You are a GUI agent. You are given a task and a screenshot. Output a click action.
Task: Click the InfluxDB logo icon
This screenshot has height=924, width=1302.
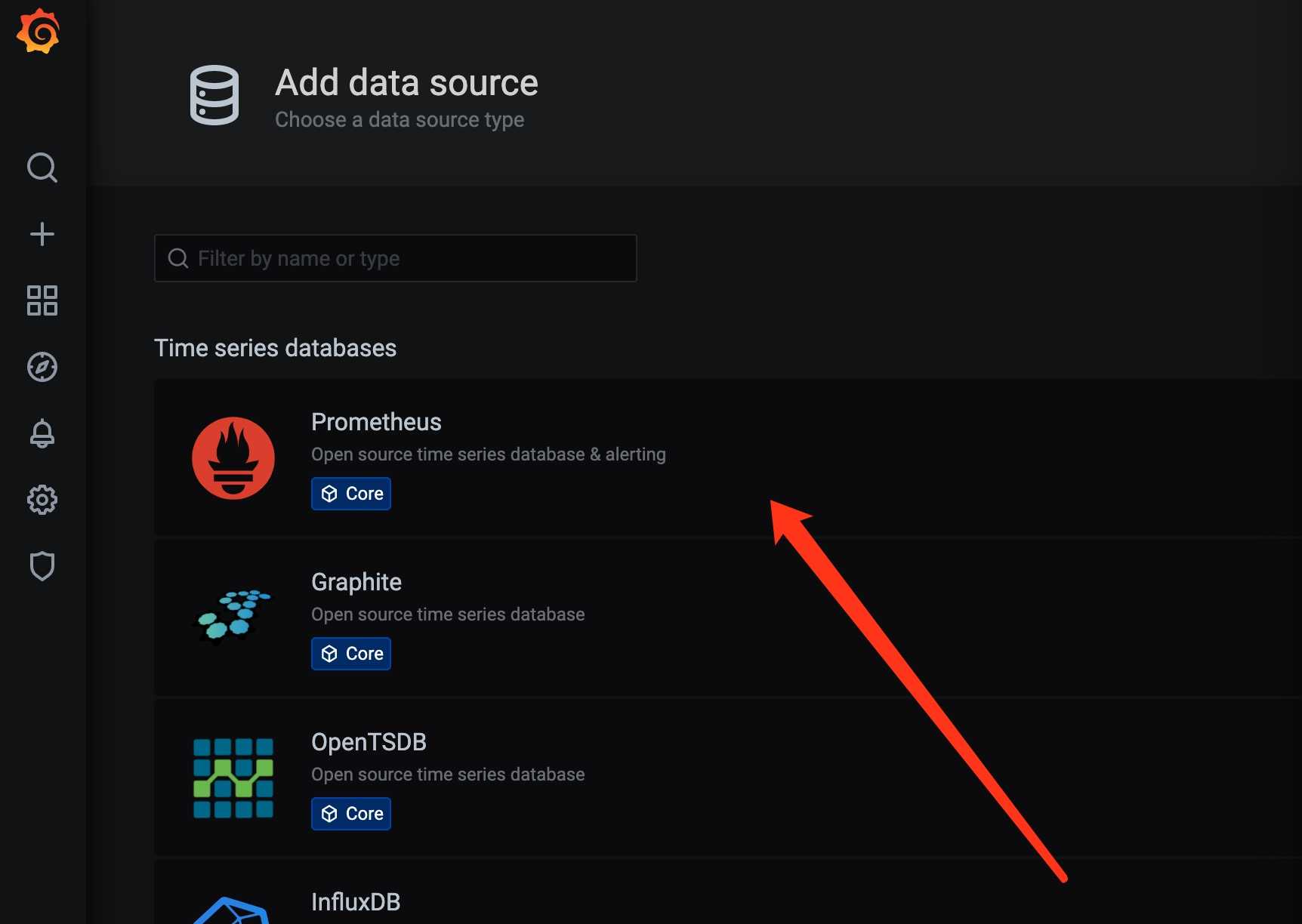click(x=232, y=910)
